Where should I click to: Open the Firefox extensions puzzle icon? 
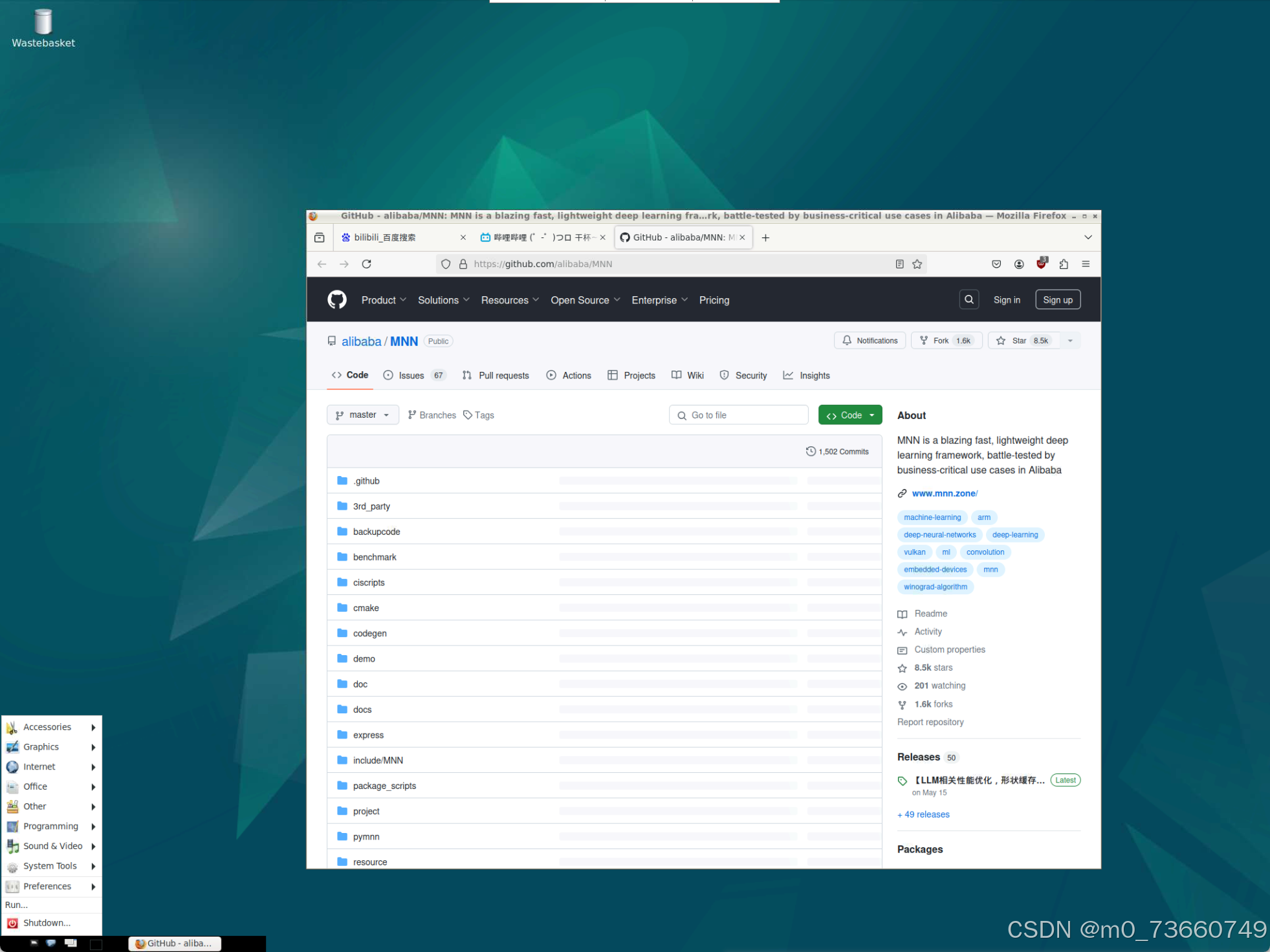tap(1064, 264)
